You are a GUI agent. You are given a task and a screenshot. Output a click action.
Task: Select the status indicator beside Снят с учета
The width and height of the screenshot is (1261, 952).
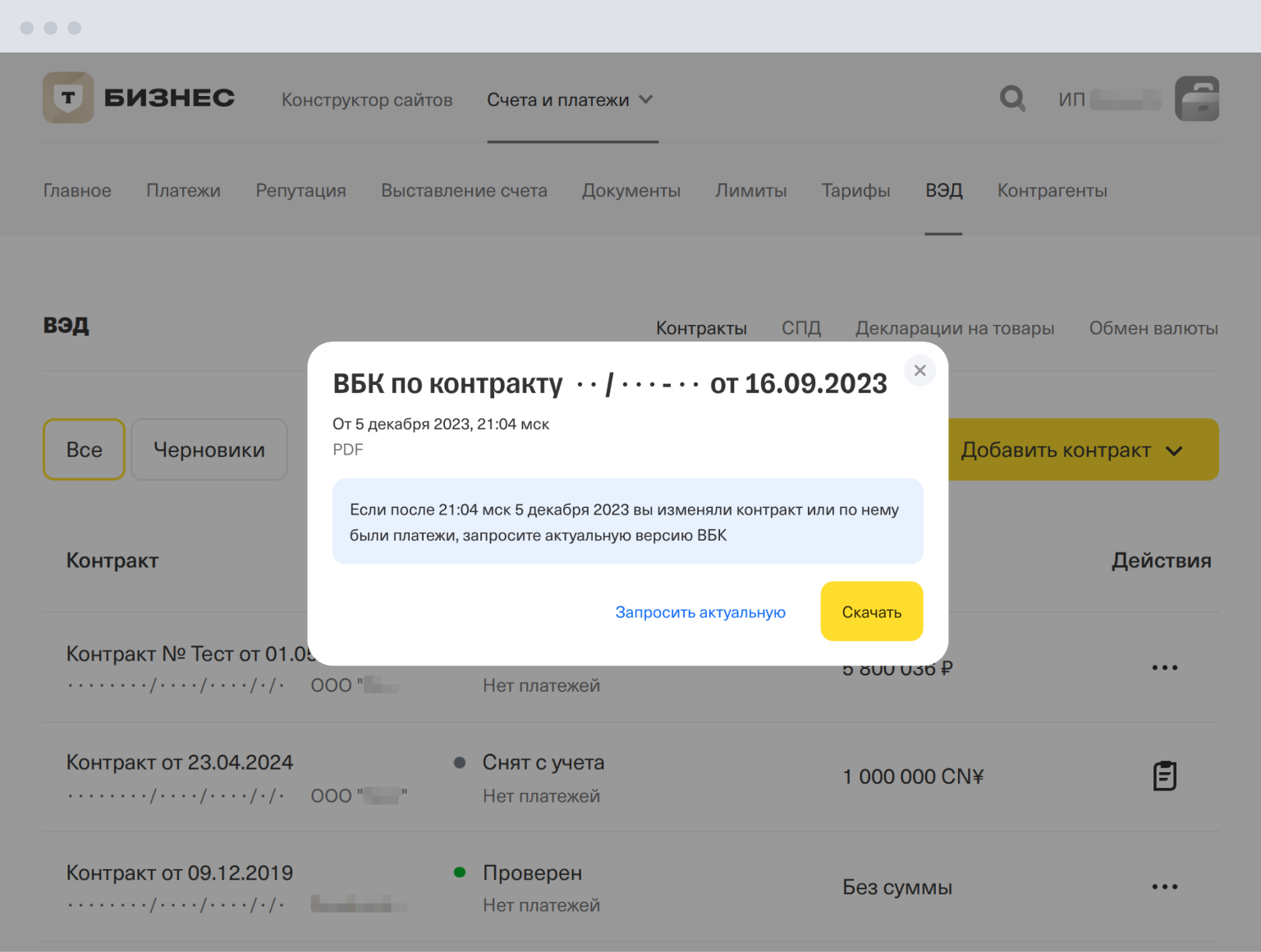point(461,762)
